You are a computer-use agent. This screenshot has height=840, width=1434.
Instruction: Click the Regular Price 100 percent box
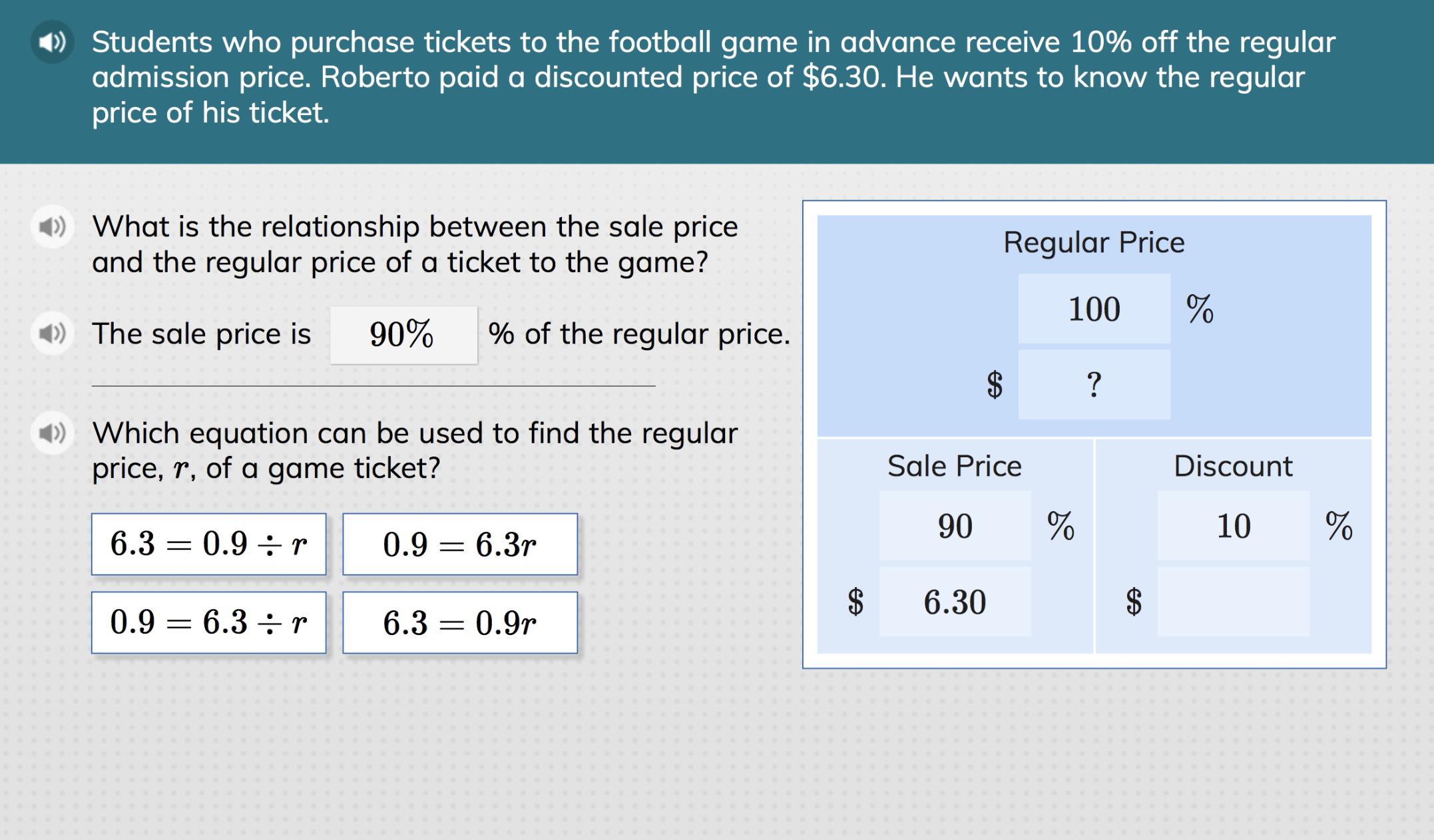coord(1094,309)
